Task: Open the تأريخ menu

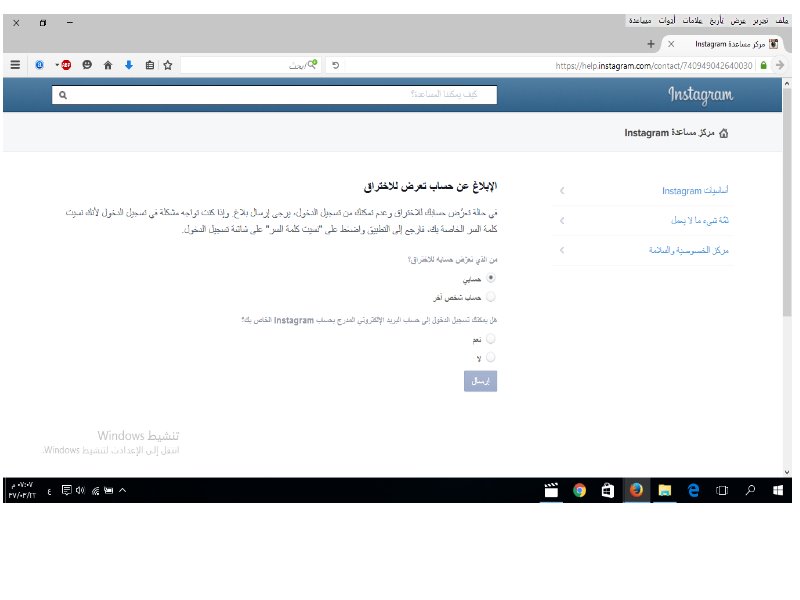Action: (716, 20)
